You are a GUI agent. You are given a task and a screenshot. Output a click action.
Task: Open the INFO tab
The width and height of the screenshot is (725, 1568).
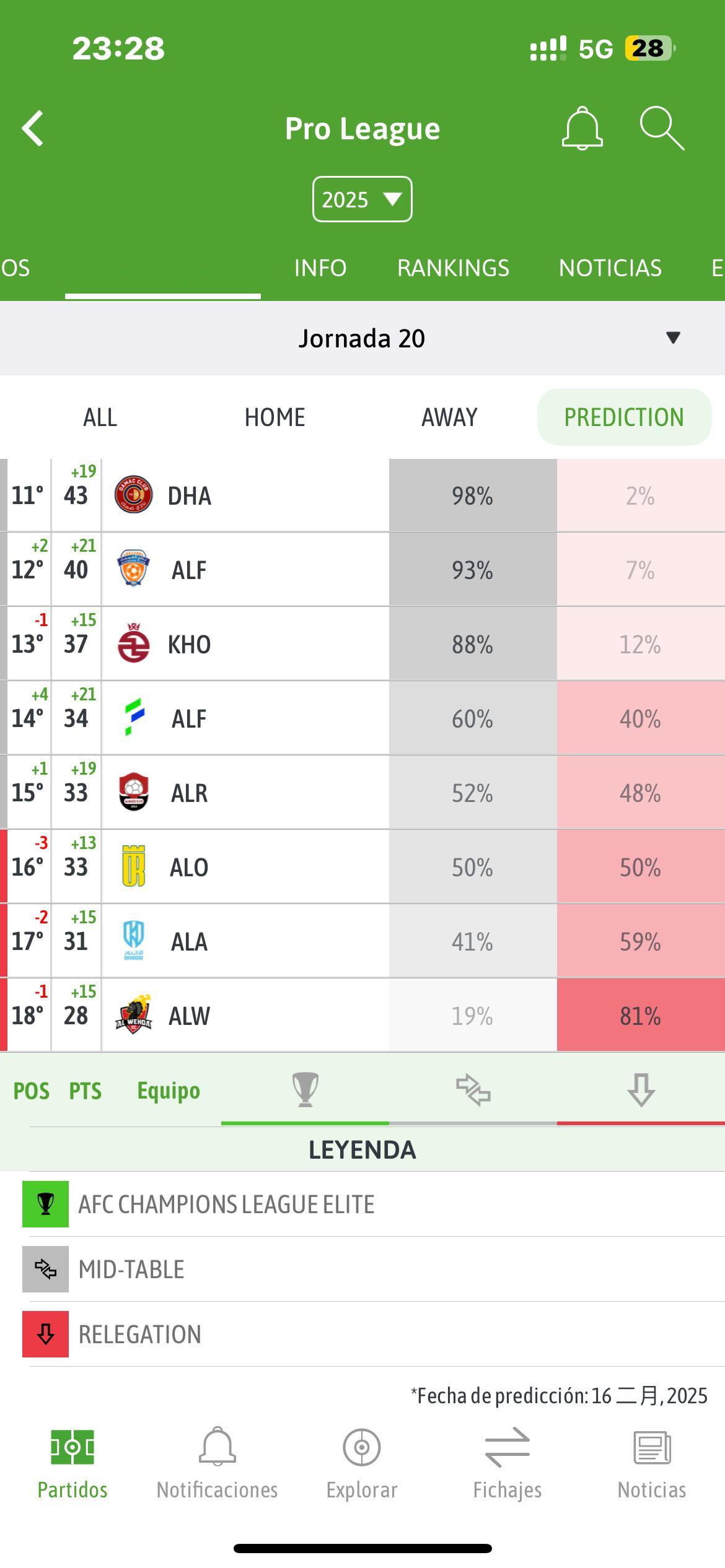pyautogui.click(x=320, y=268)
